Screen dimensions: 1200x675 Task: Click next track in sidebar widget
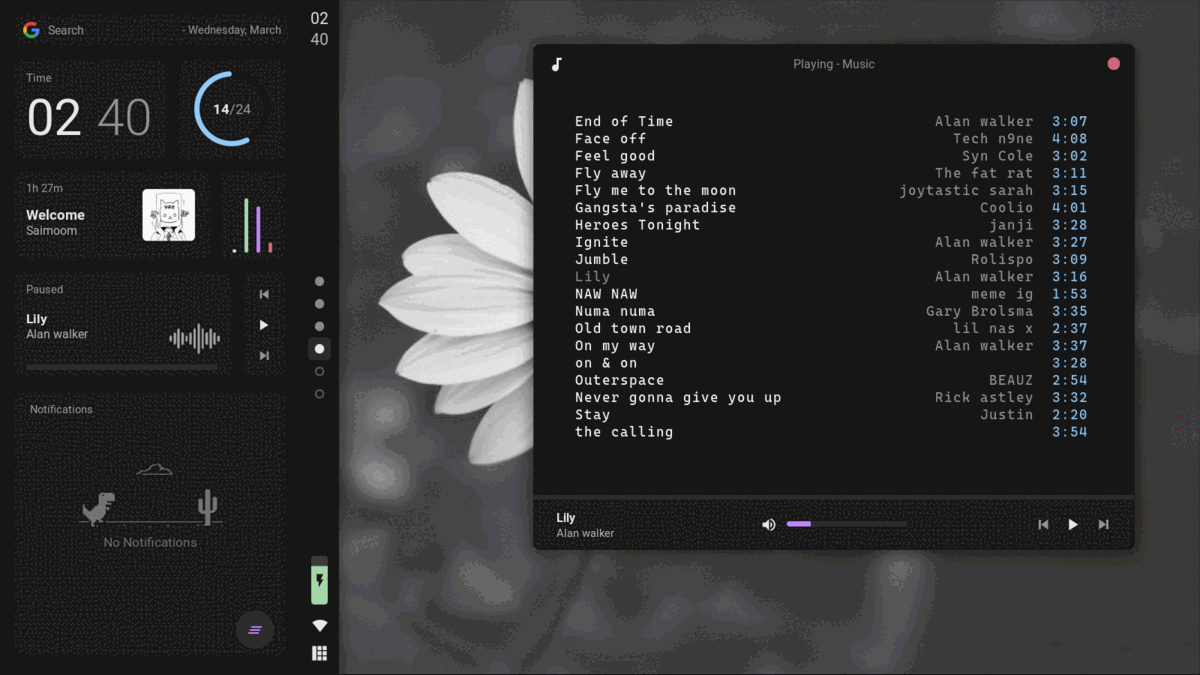click(264, 355)
